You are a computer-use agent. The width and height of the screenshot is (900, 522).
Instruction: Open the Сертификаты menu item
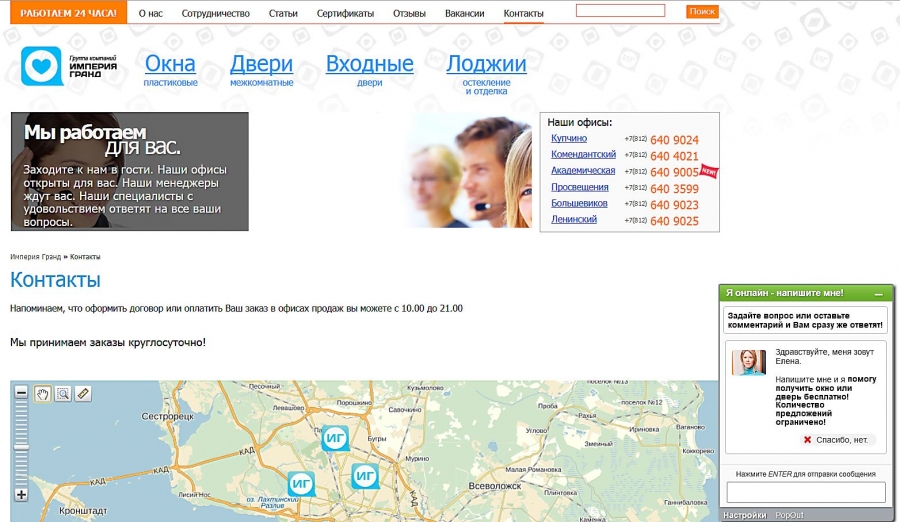coord(345,13)
